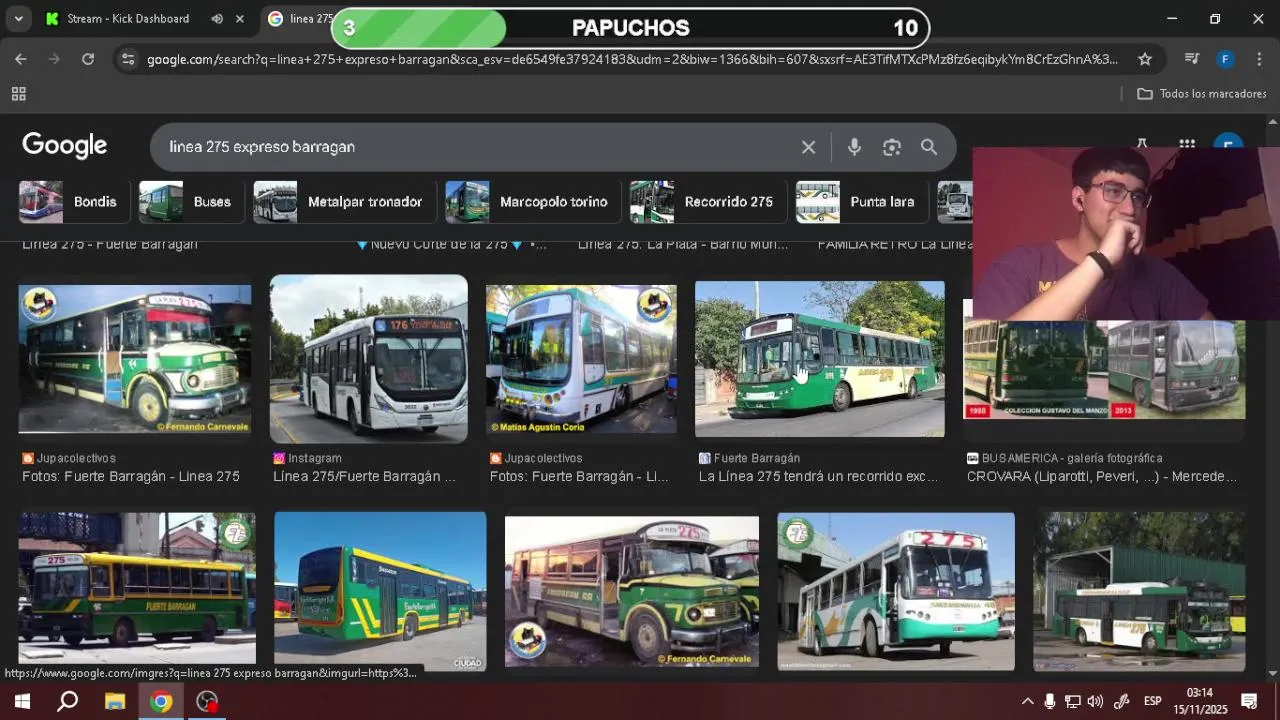Viewport: 1280px width, 720px height.
Task: Open Windows Start menu
Action: click(22, 701)
